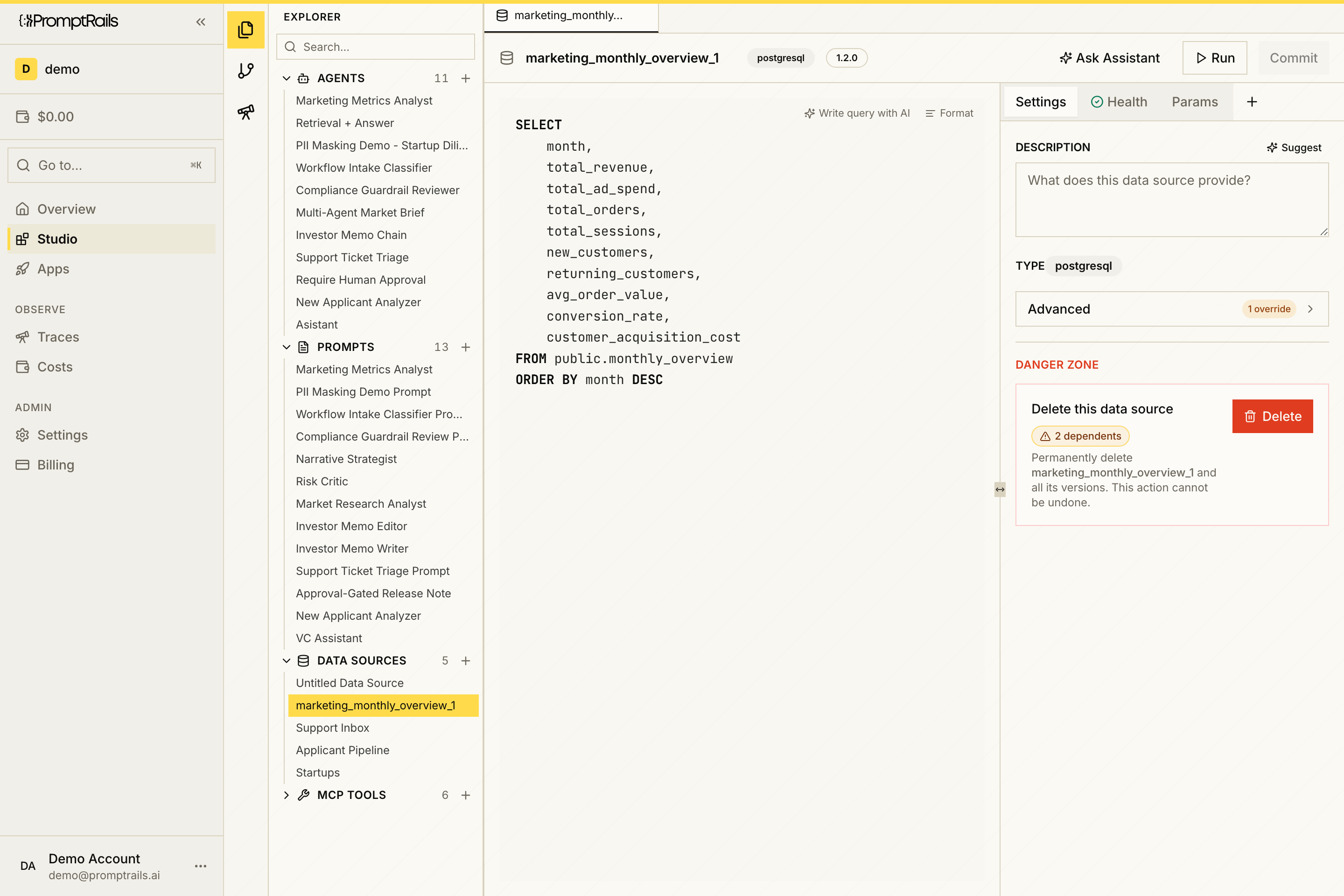
Task: Add a new data source with plus icon
Action: click(x=466, y=661)
